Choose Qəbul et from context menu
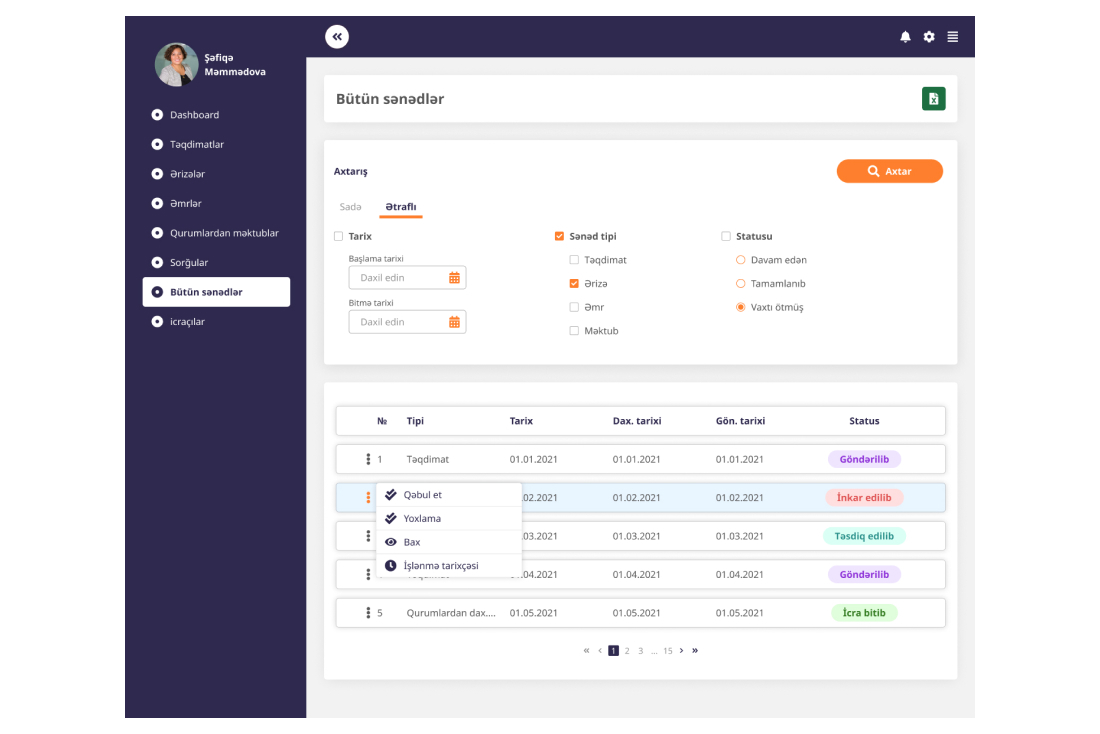 [422, 495]
